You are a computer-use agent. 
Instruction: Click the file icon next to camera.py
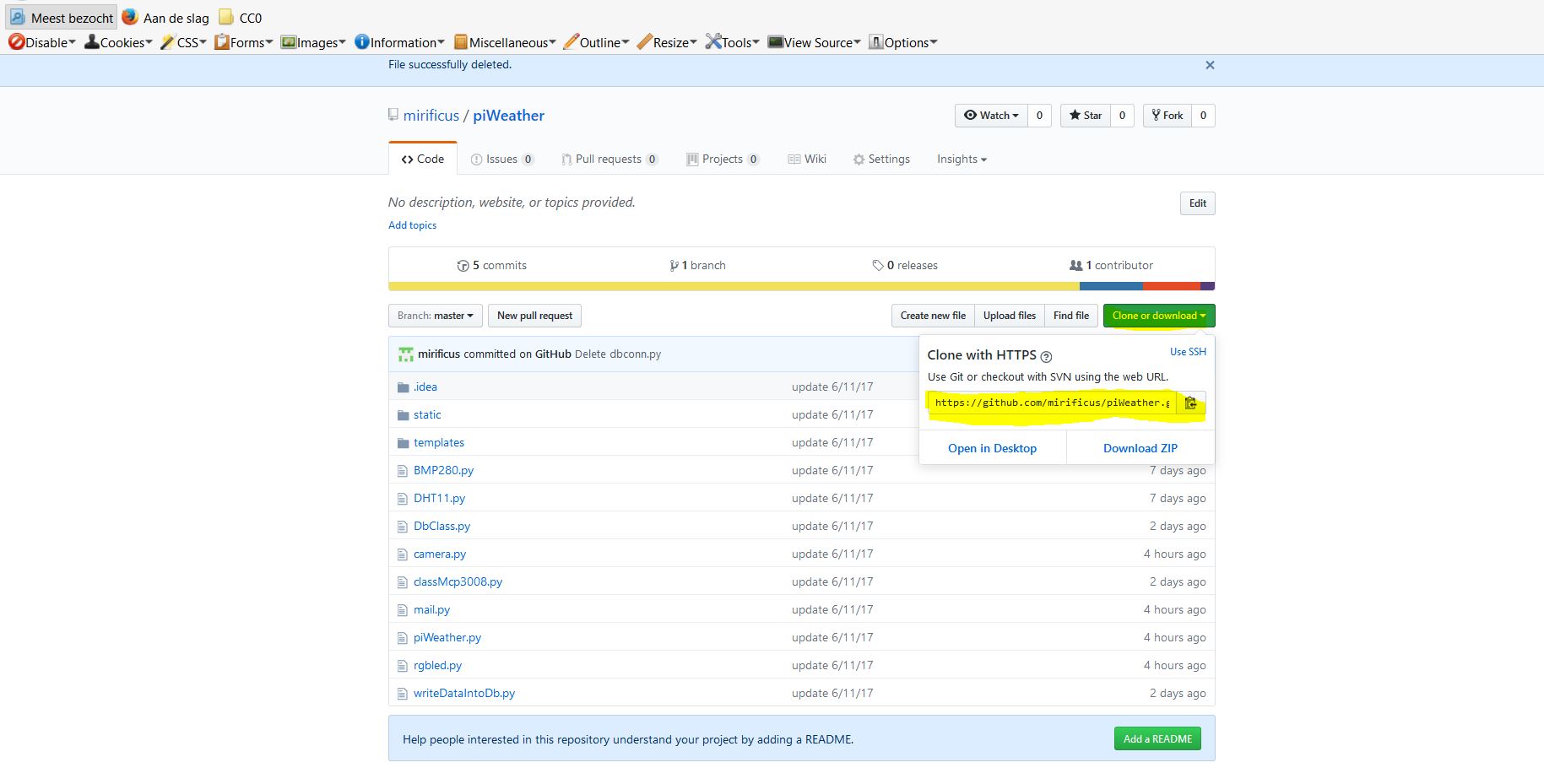click(x=402, y=554)
